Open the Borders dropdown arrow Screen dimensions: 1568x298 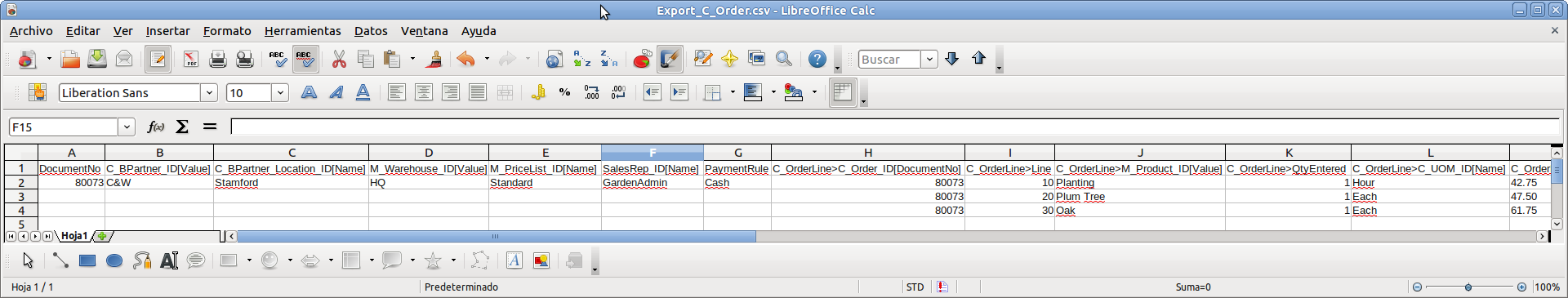[x=733, y=92]
